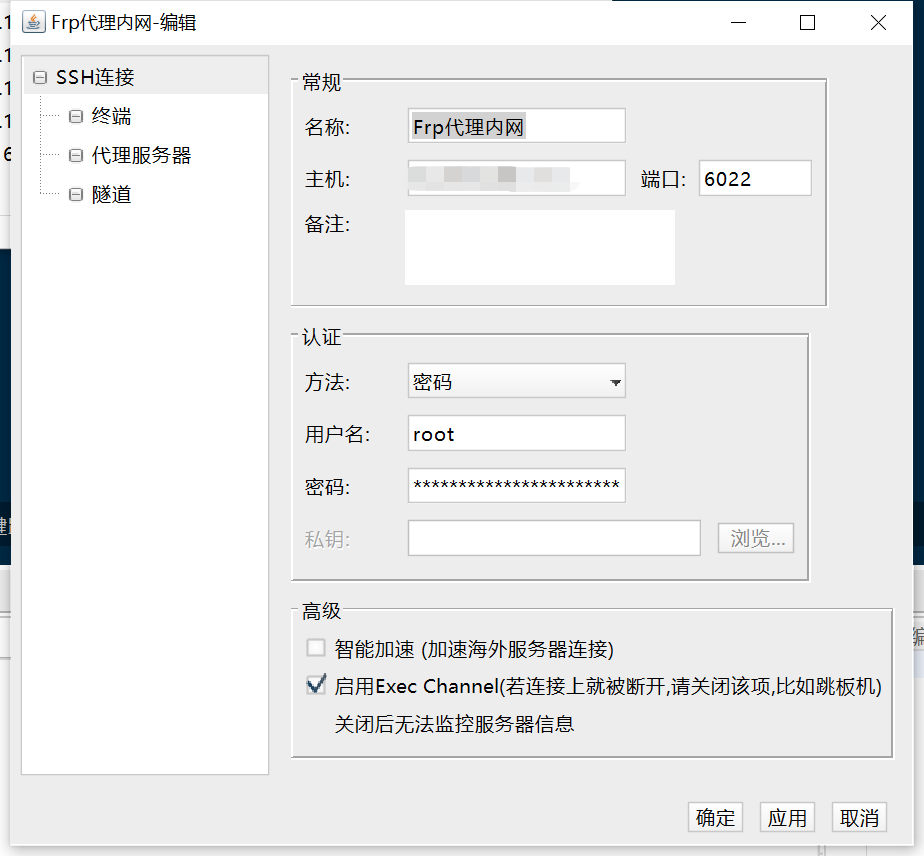Click the 认证 group title
924x856 pixels.
(x=321, y=338)
